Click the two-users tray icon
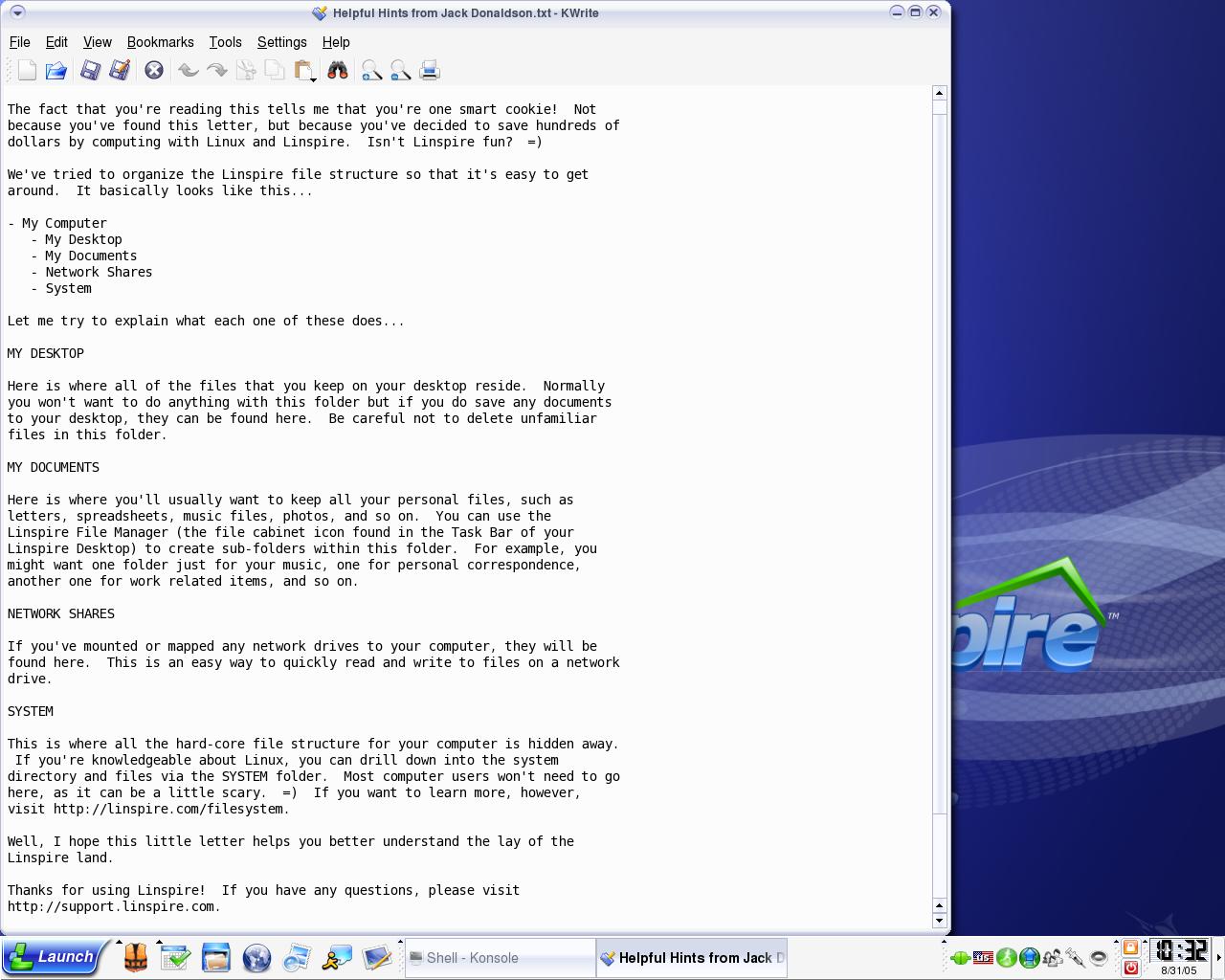 pyautogui.click(x=1052, y=957)
